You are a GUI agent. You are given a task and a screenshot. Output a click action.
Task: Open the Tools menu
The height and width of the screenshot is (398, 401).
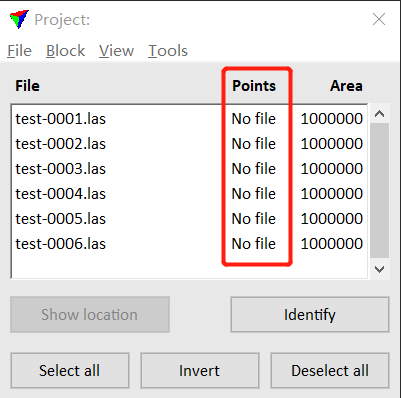[168, 51]
